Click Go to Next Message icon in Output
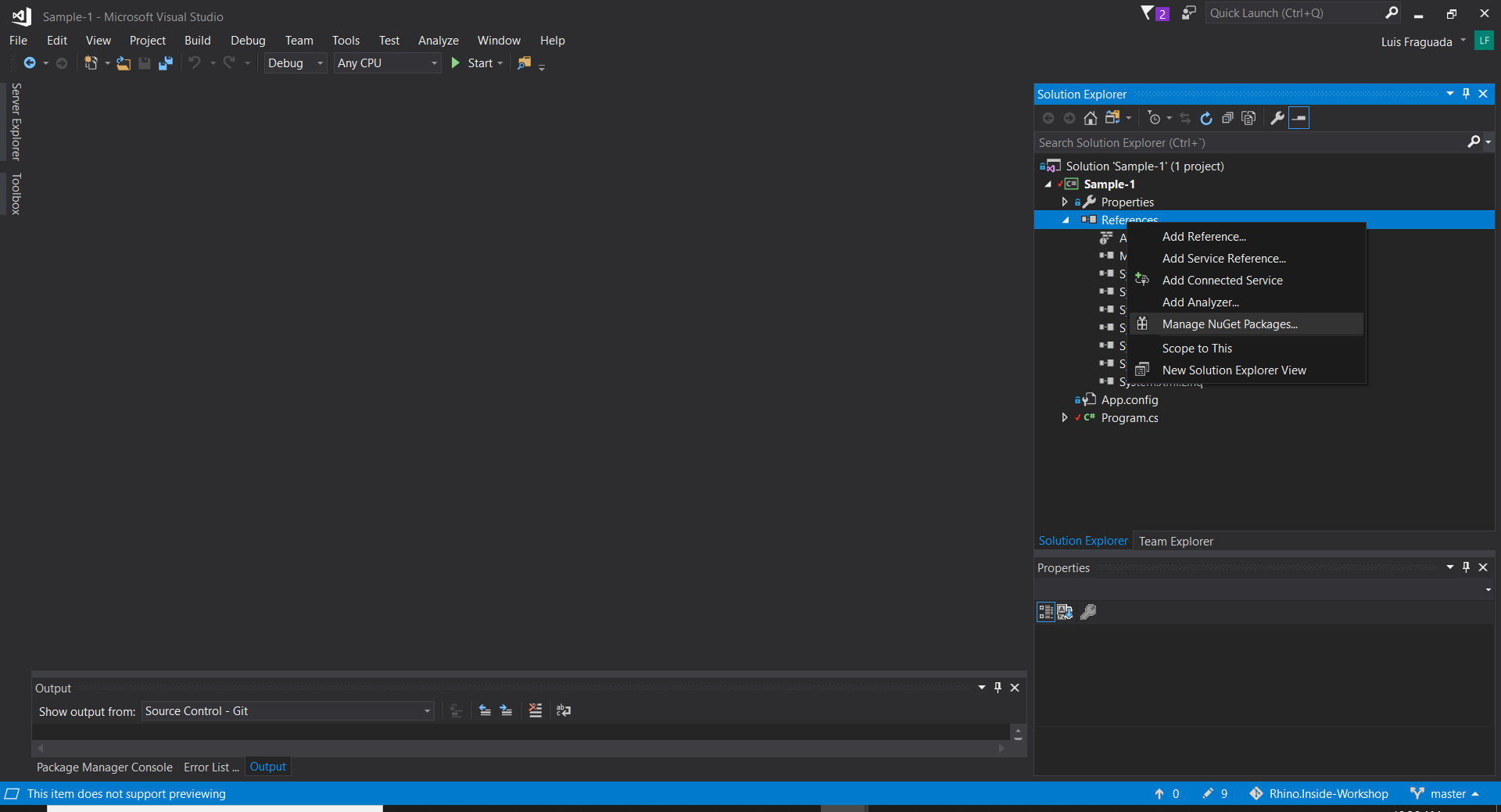The width and height of the screenshot is (1501, 812). [x=506, y=710]
